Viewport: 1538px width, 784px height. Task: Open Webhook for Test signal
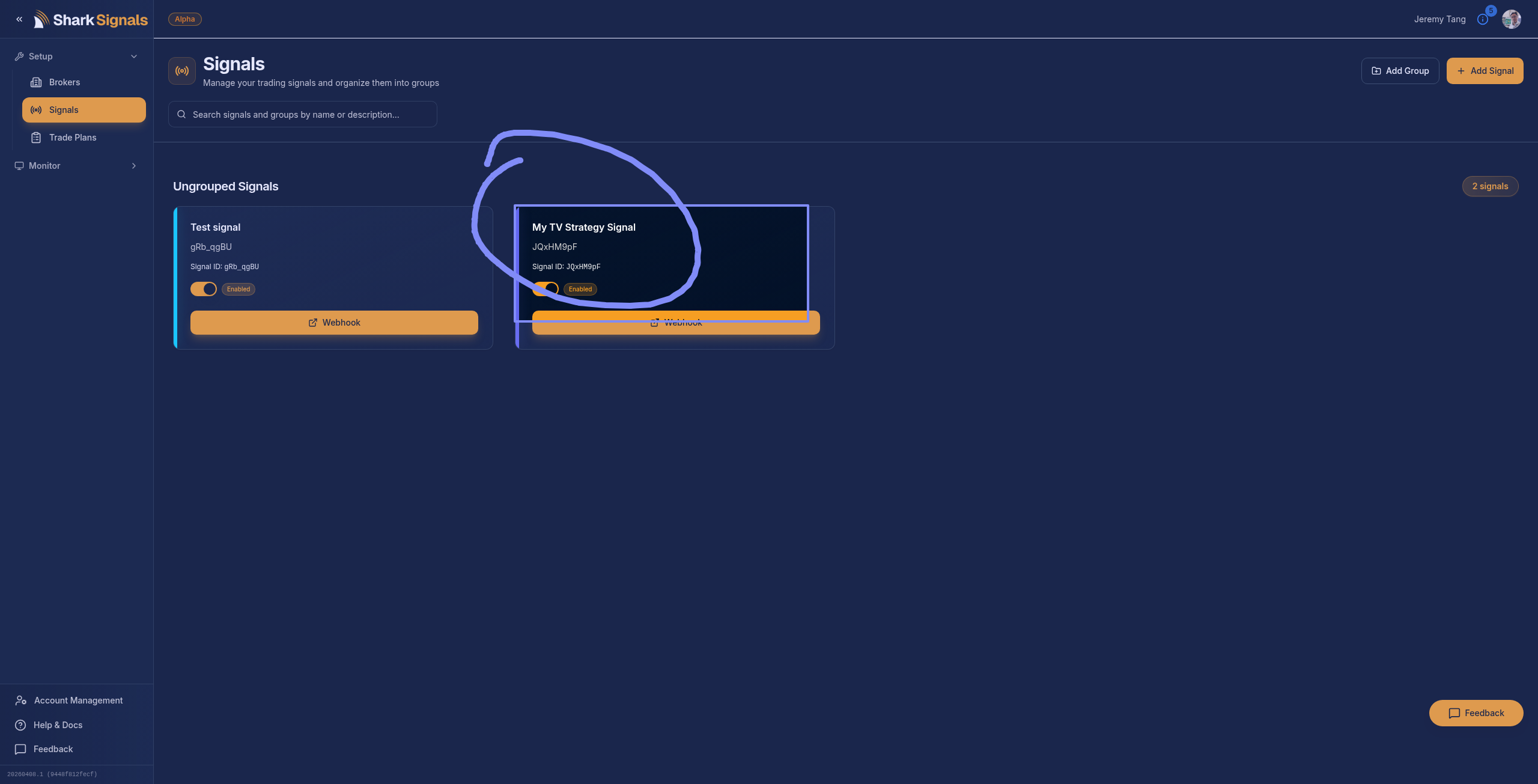point(334,323)
